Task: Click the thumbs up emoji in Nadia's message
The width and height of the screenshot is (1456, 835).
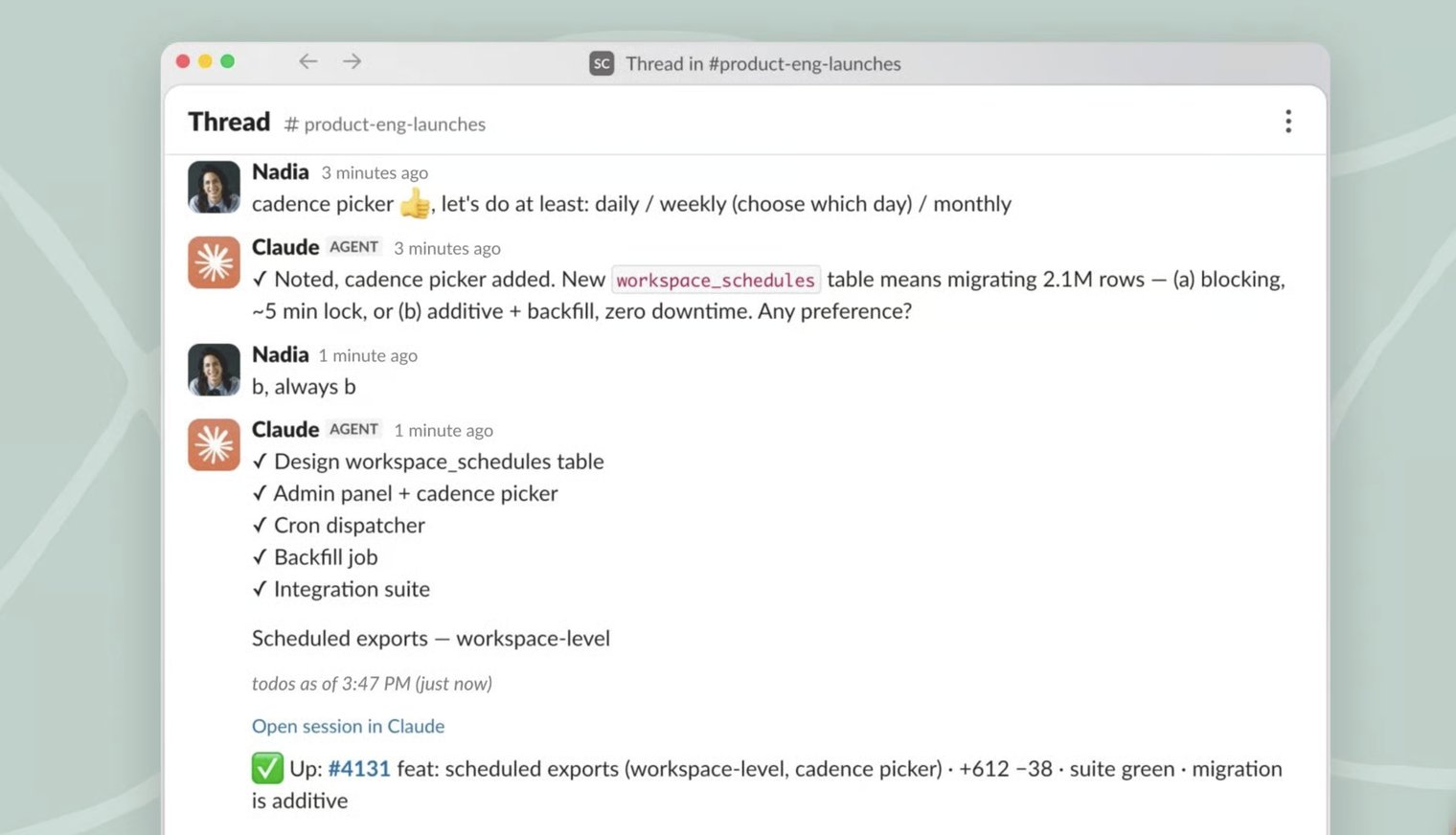Action: pos(415,203)
